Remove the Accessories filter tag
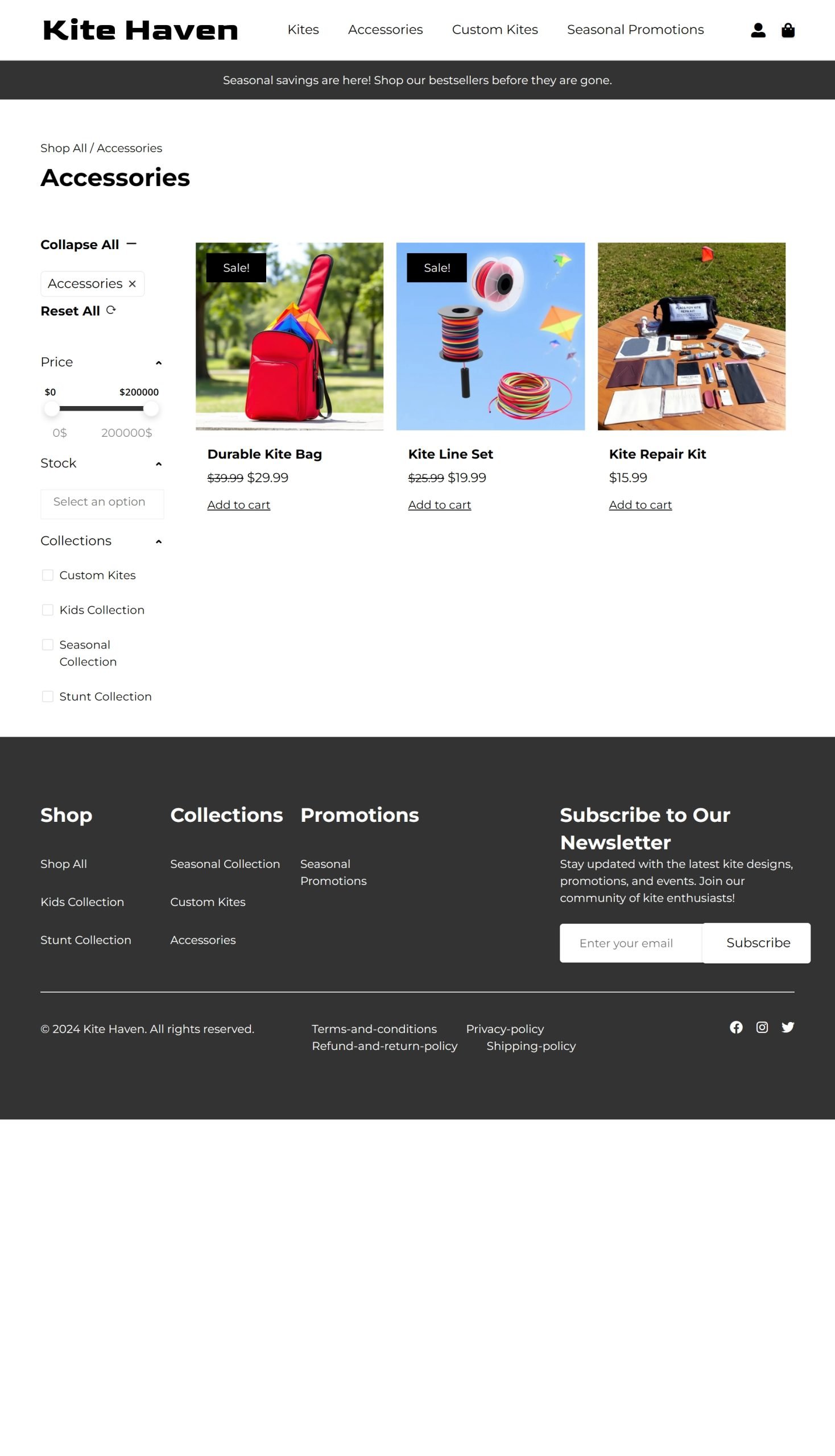 coord(133,284)
